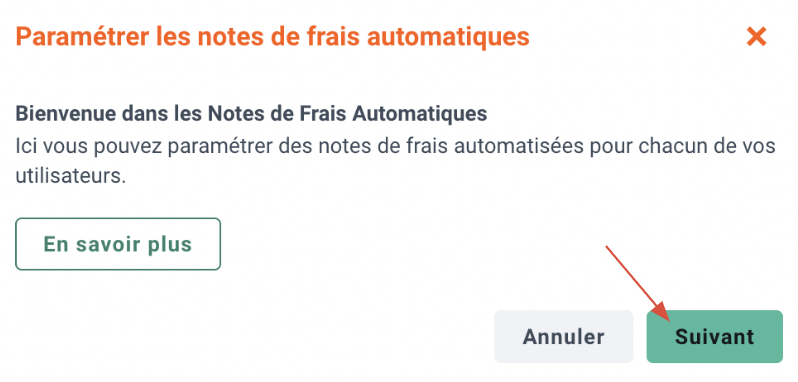Click the green Suivant button
Viewport: 798px width, 382px height.
coord(715,337)
